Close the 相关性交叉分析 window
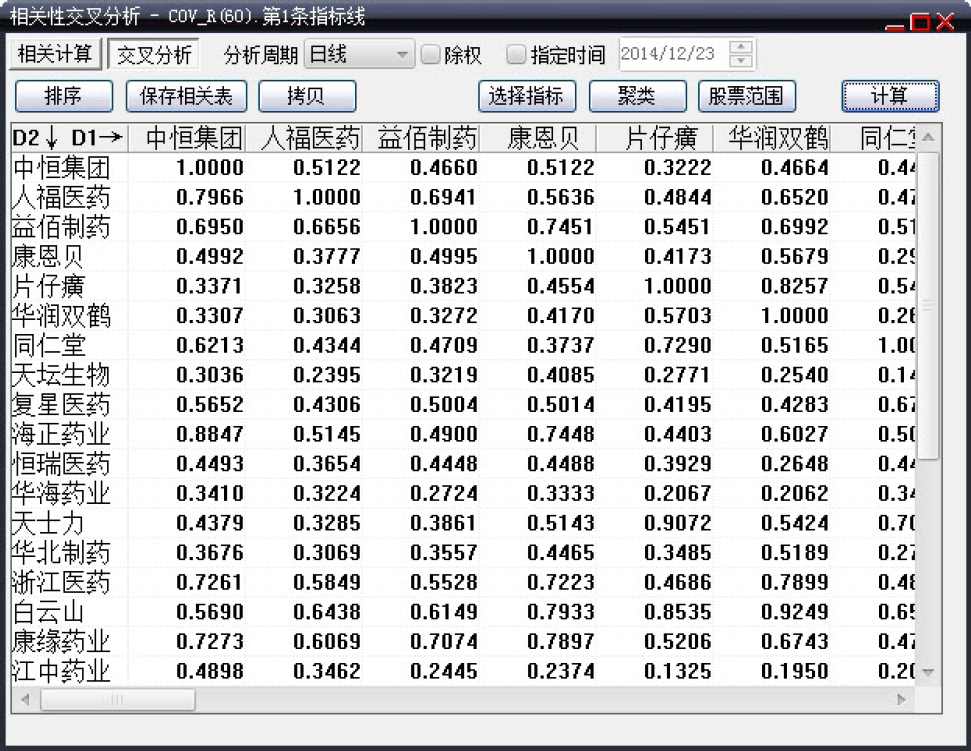This screenshot has width=971, height=751. (945, 22)
